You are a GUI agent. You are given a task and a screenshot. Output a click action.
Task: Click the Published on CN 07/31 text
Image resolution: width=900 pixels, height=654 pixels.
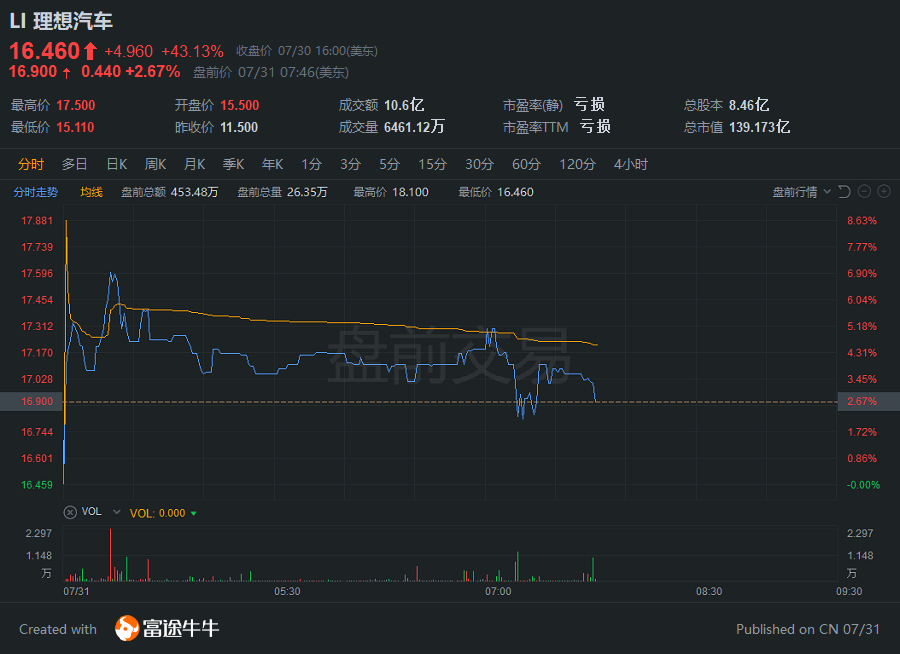pos(808,629)
